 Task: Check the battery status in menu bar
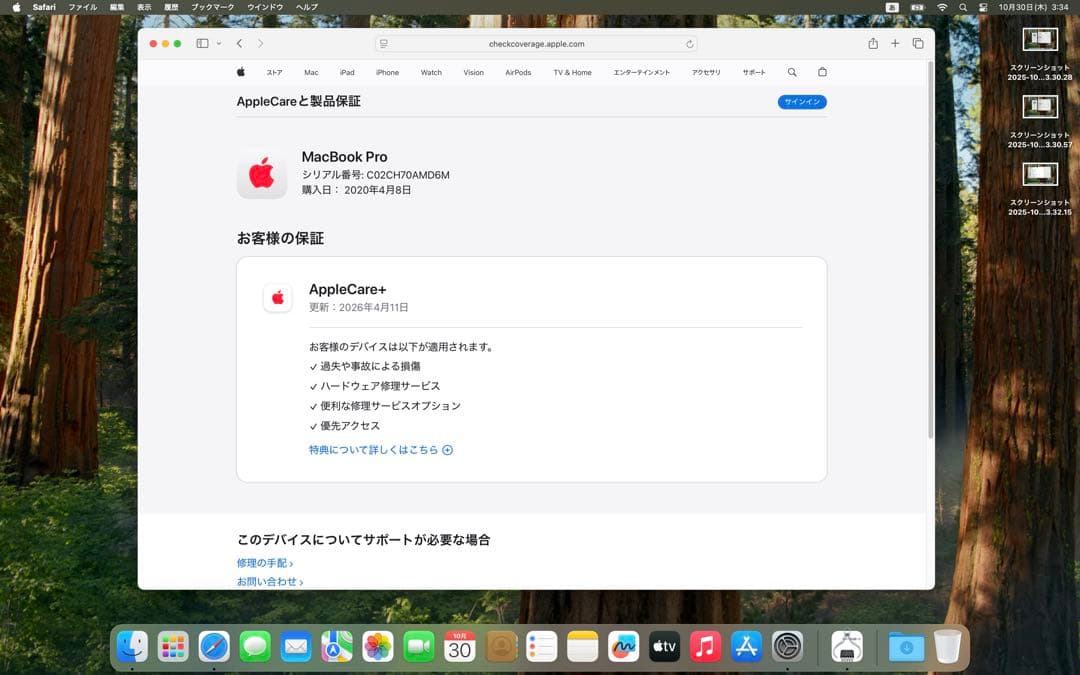[x=918, y=7]
